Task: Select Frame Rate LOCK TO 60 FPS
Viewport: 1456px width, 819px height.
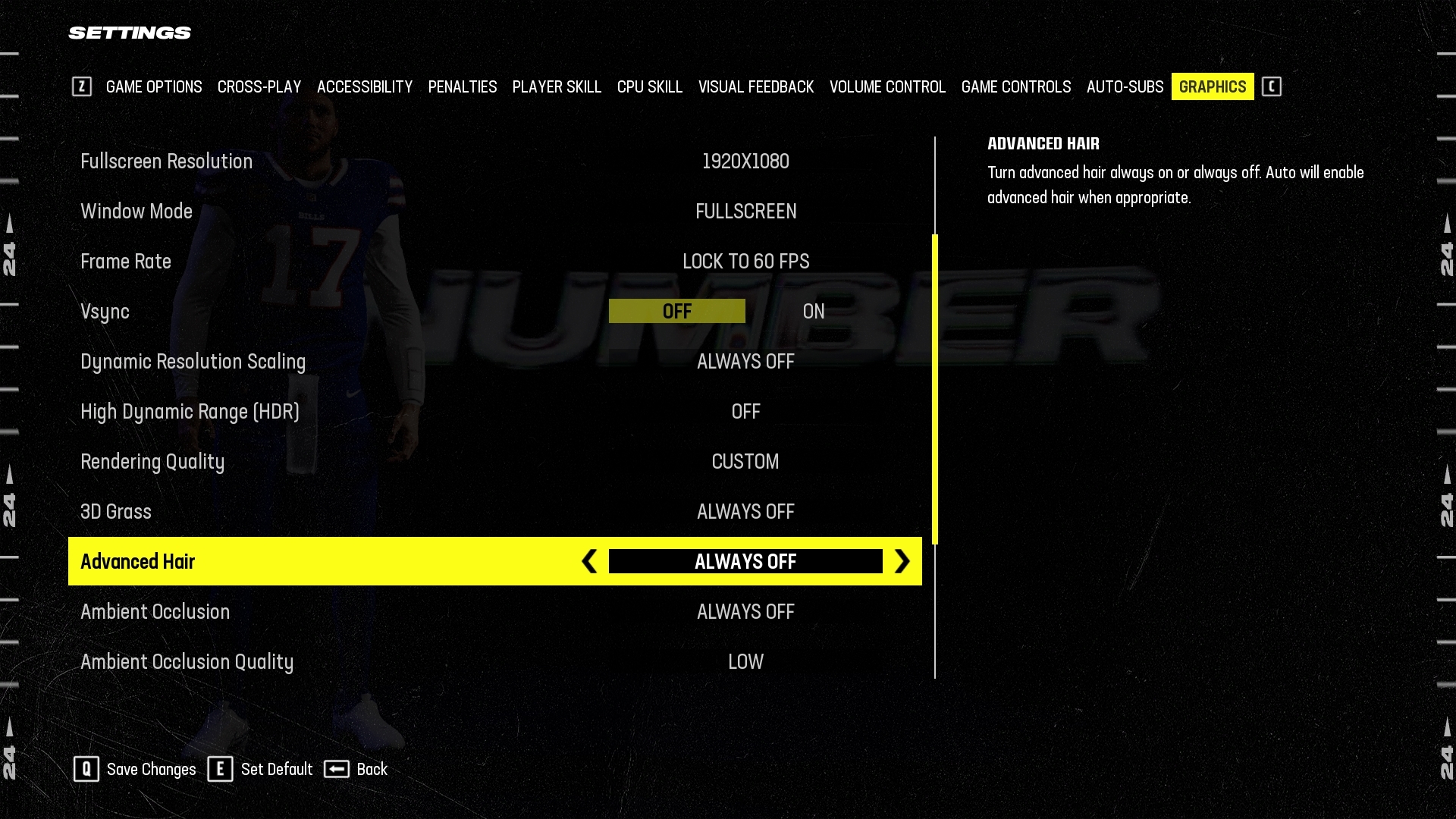Action: coord(745,261)
